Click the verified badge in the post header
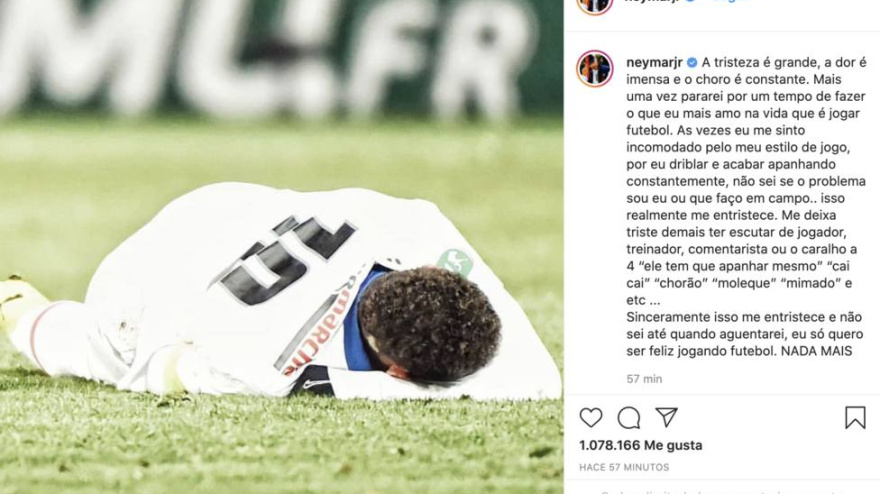The height and width of the screenshot is (494, 880). [691, 1]
